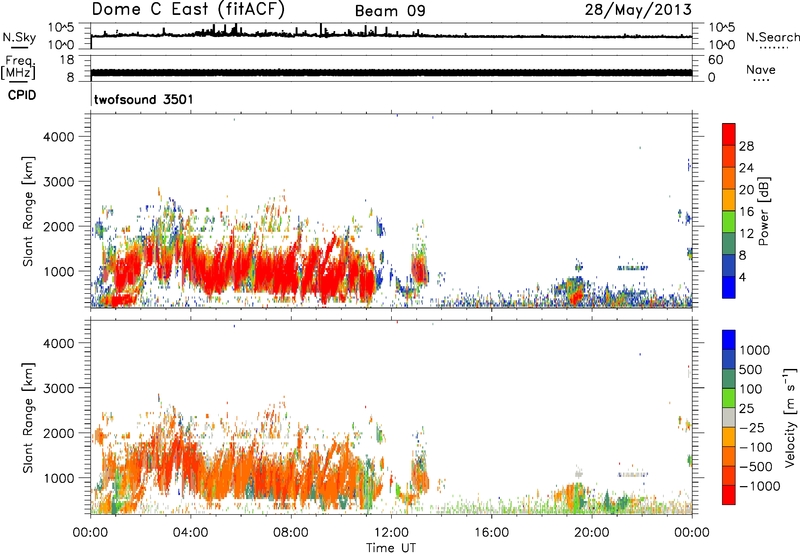Select the date '28/May/2013'
This screenshot has height=554, width=800.
(638, 10)
